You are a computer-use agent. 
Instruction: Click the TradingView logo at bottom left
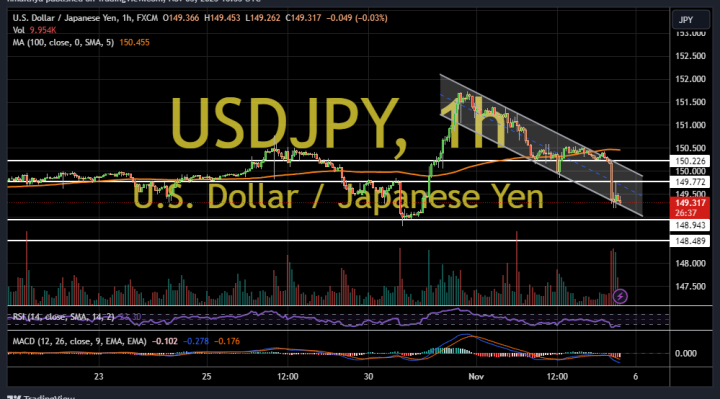[40, 396]
